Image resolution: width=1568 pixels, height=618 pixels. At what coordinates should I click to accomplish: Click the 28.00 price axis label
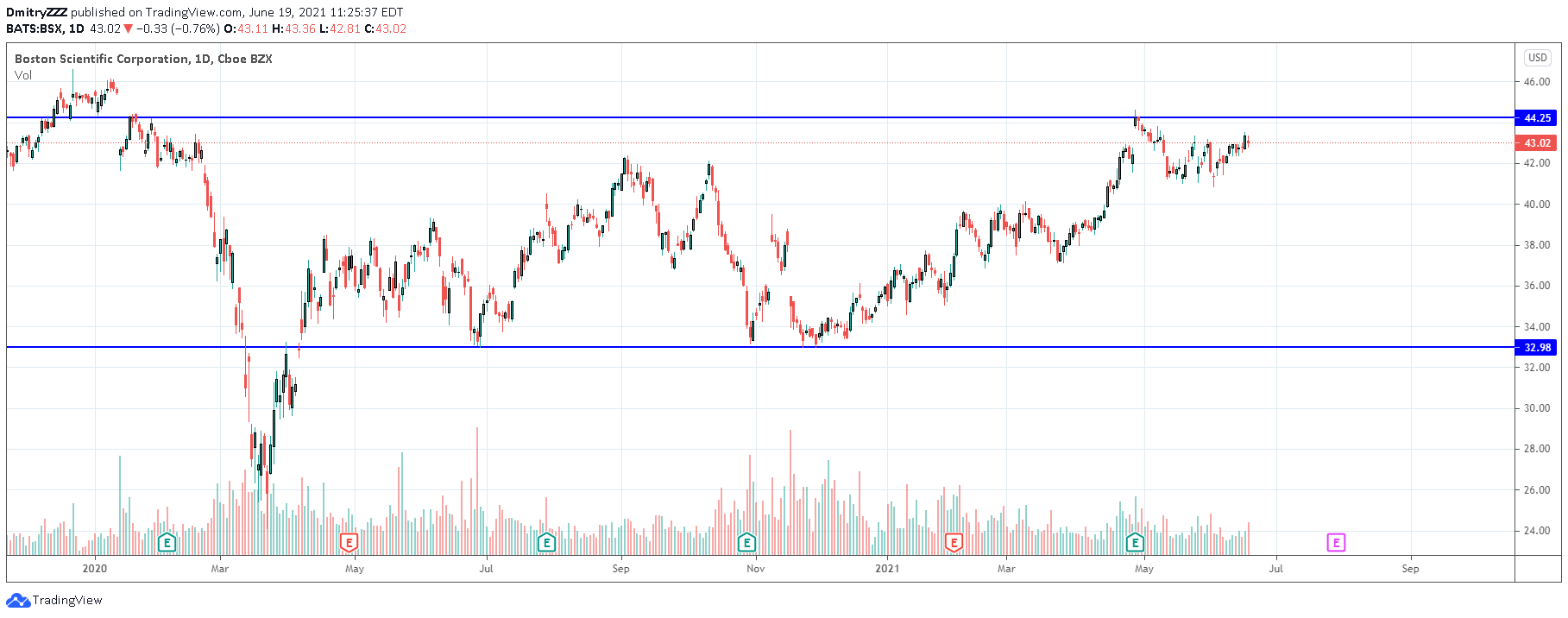point(1537,449)
